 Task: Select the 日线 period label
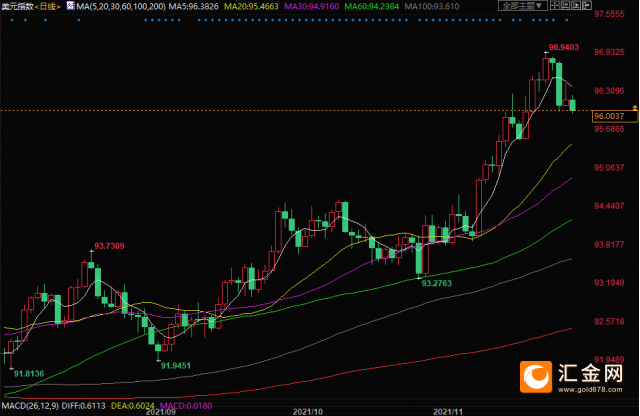[x=48, y=7]
